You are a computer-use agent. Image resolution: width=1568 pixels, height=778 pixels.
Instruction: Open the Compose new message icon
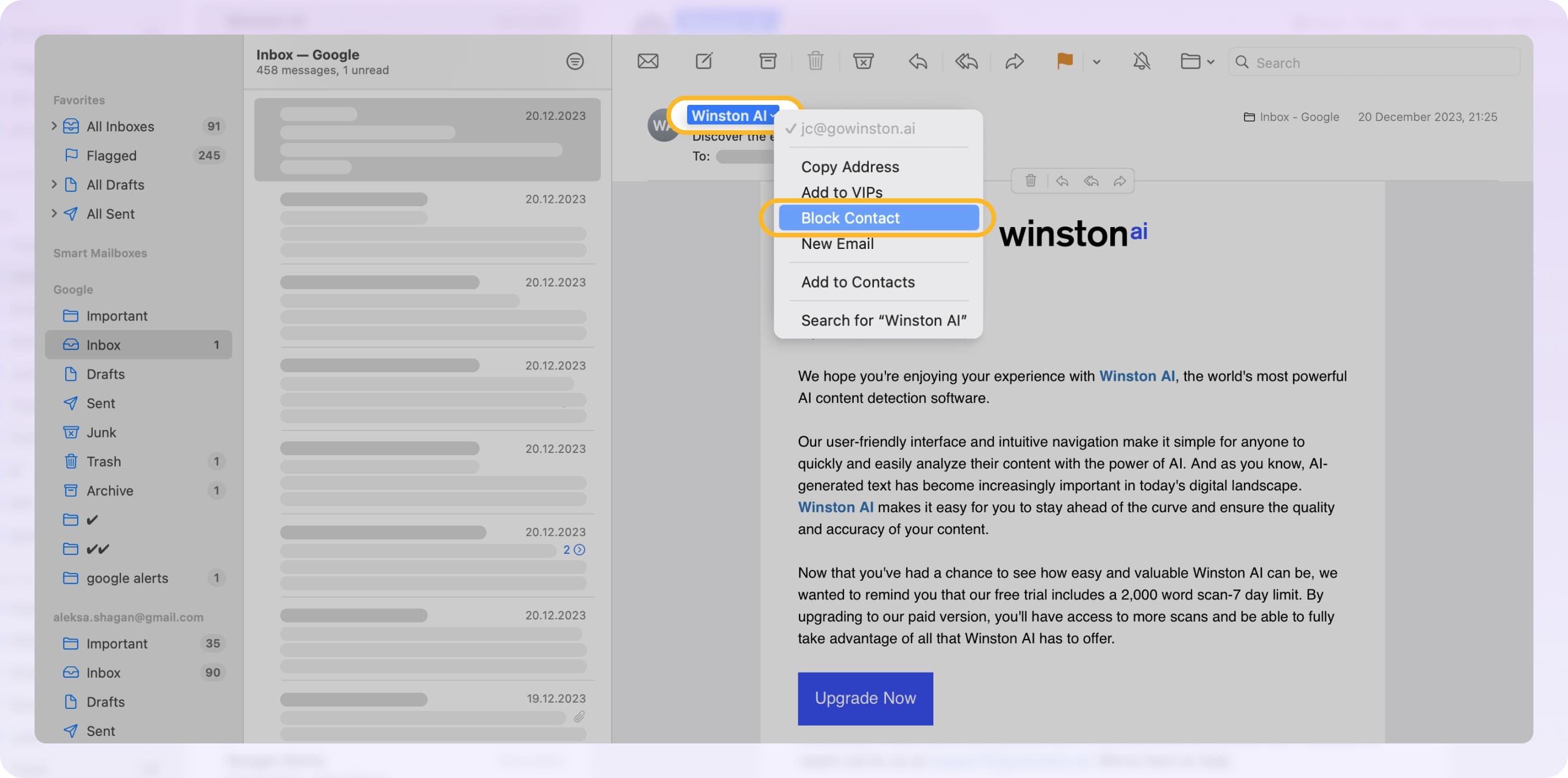704,61
